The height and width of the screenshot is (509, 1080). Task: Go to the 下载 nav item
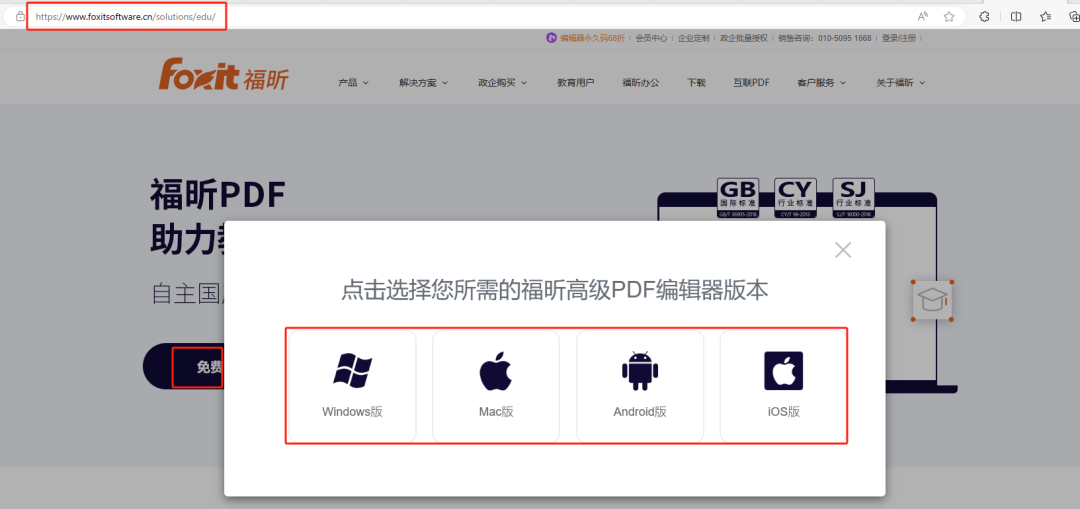pyautogui.click(x=696, y=83)
